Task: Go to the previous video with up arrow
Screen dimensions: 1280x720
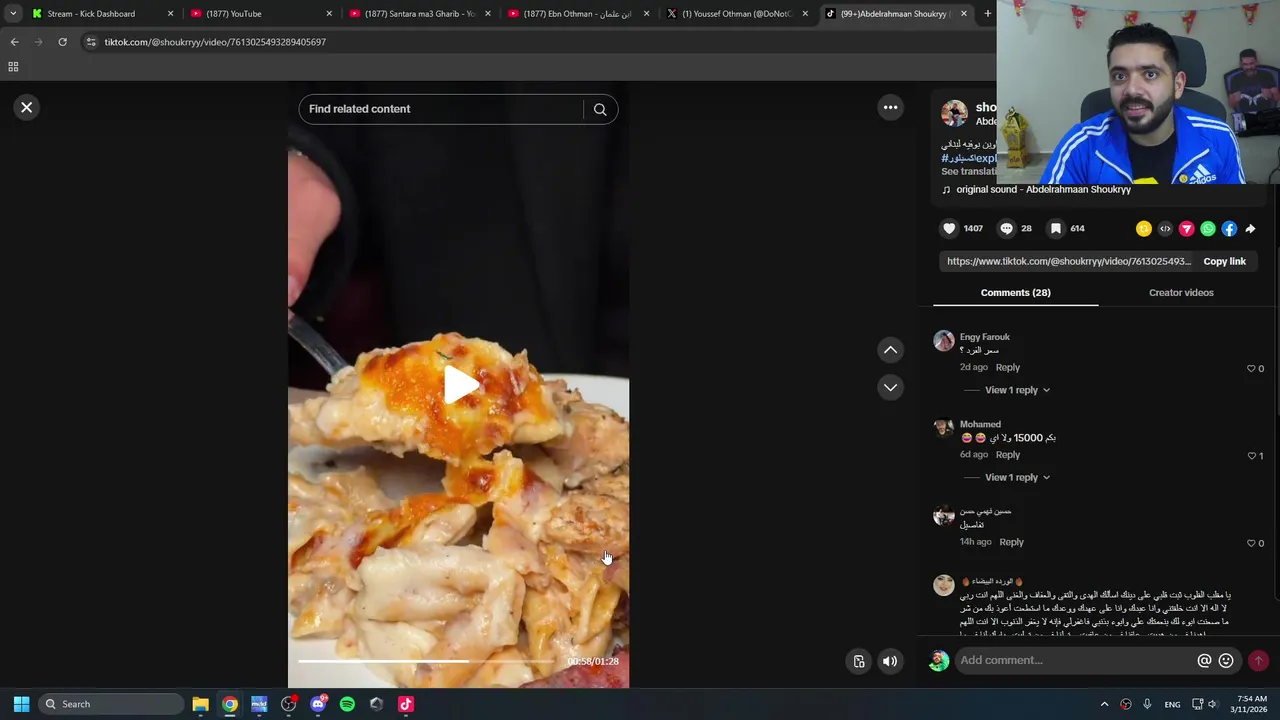Action: pos(890,350)
